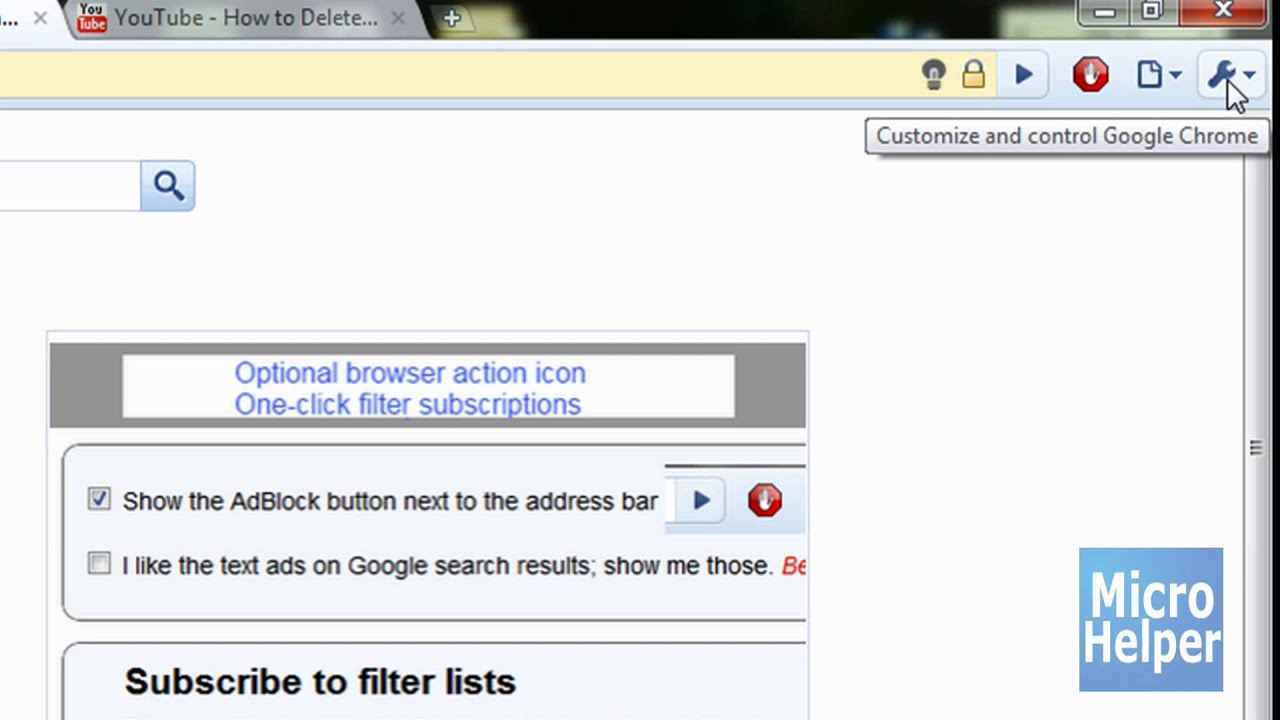Image resolution: width=1280 pixels, height=720 pixels.
Task: Click the YouTube favicon on the tab
Action: 92,17
